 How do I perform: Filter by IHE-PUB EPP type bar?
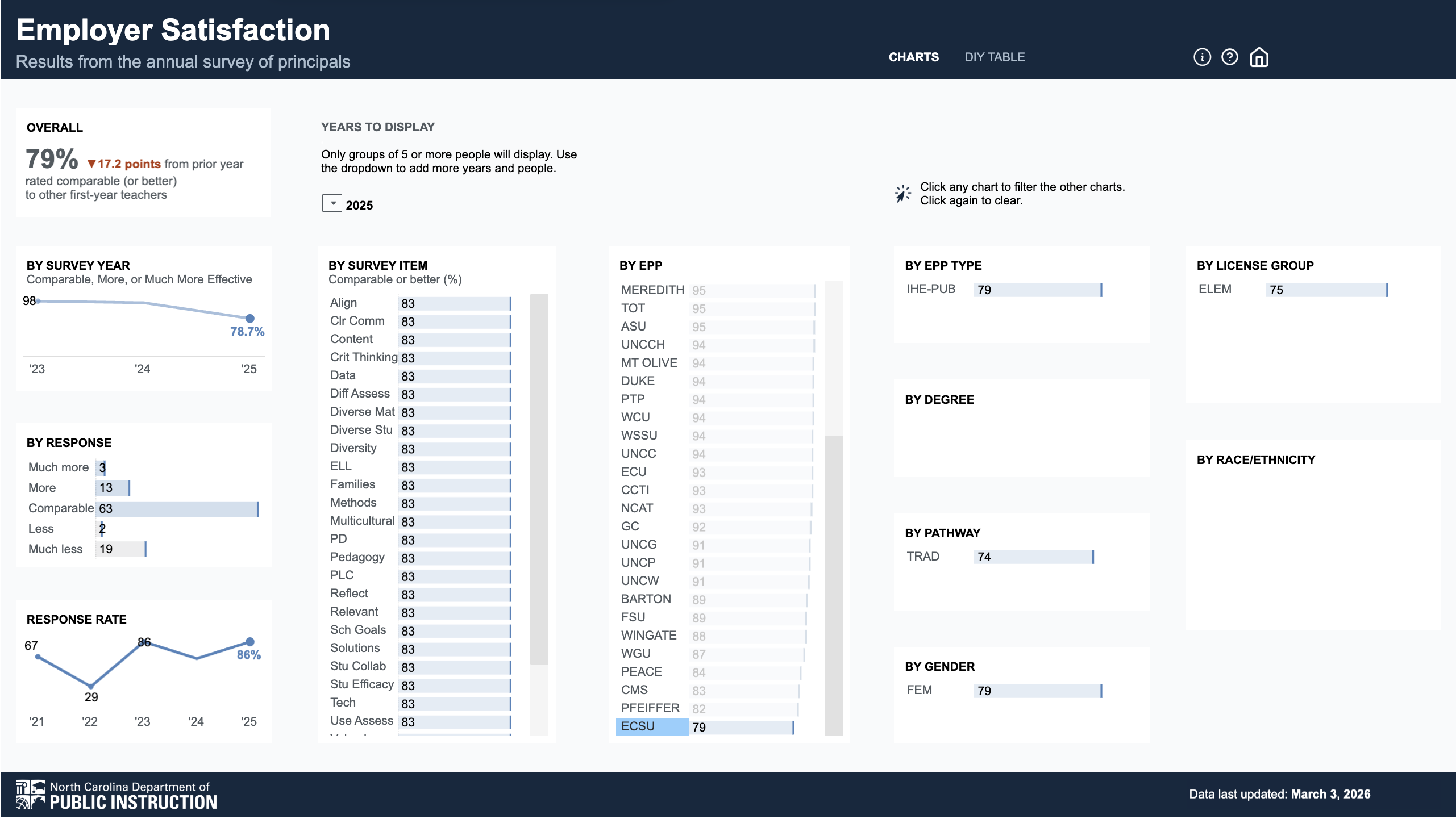1037,290
